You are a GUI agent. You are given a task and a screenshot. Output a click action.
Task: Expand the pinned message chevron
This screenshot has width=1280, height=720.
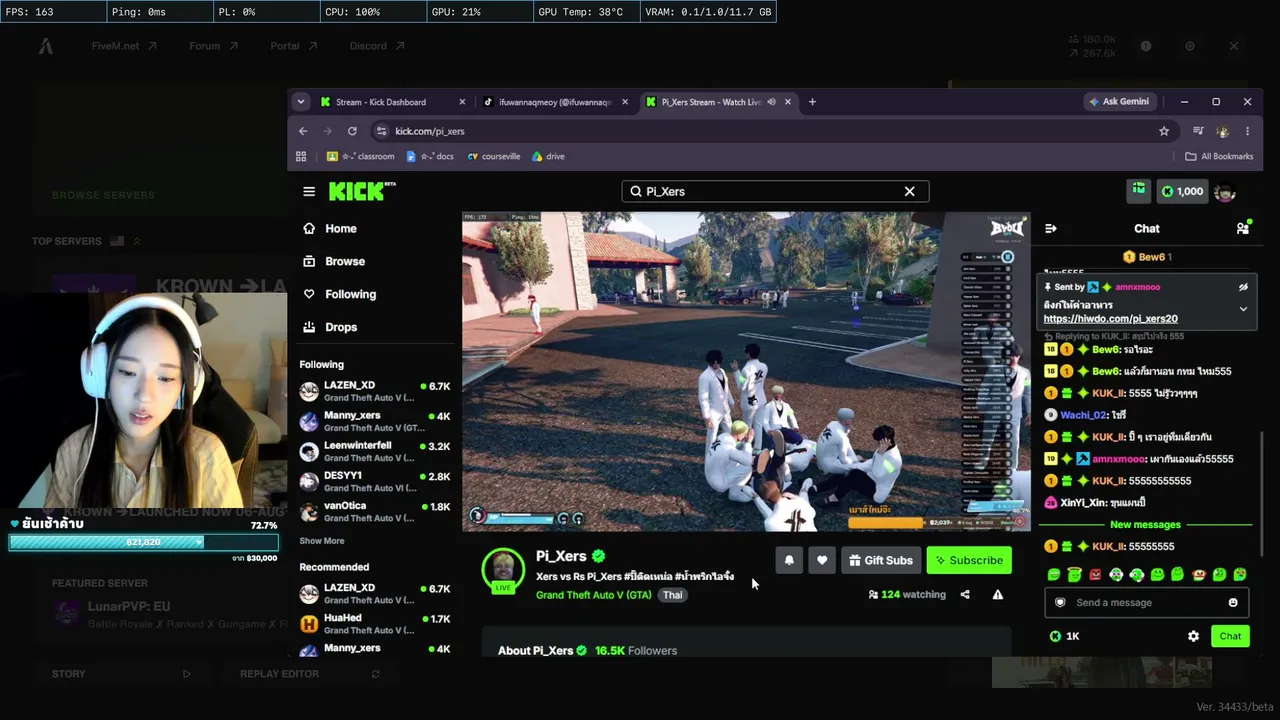click(1243, 310)
